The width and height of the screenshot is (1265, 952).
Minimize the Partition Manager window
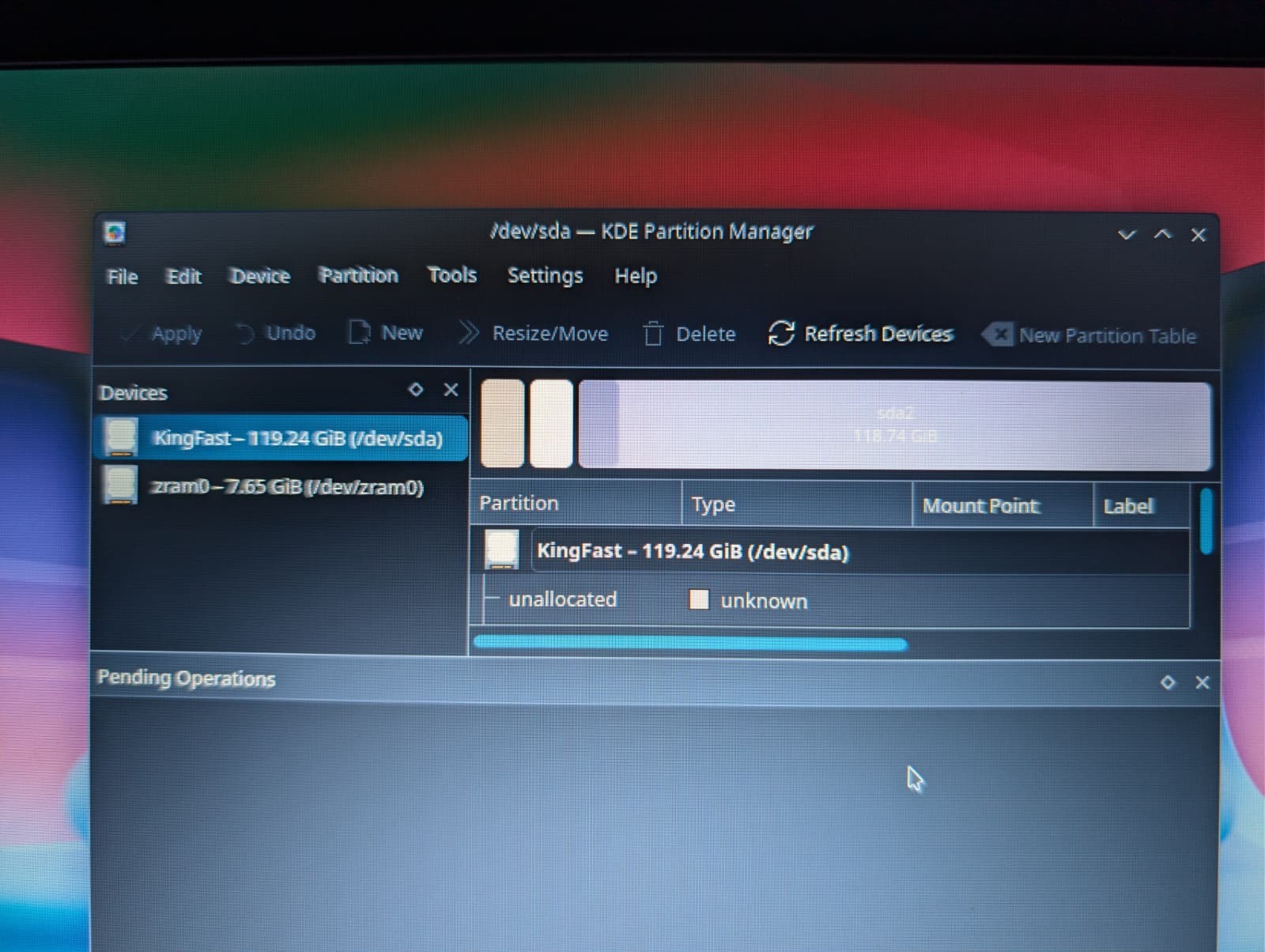pos(1127,235)
